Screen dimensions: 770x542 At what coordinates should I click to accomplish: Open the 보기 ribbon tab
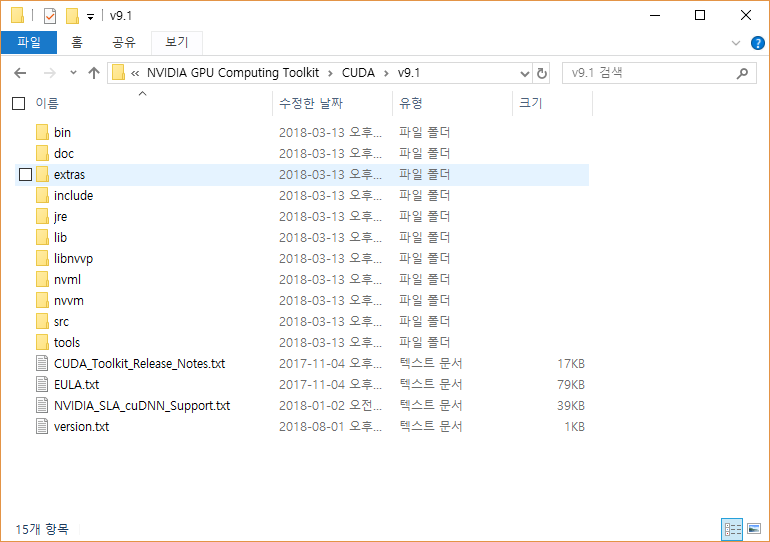176,42
